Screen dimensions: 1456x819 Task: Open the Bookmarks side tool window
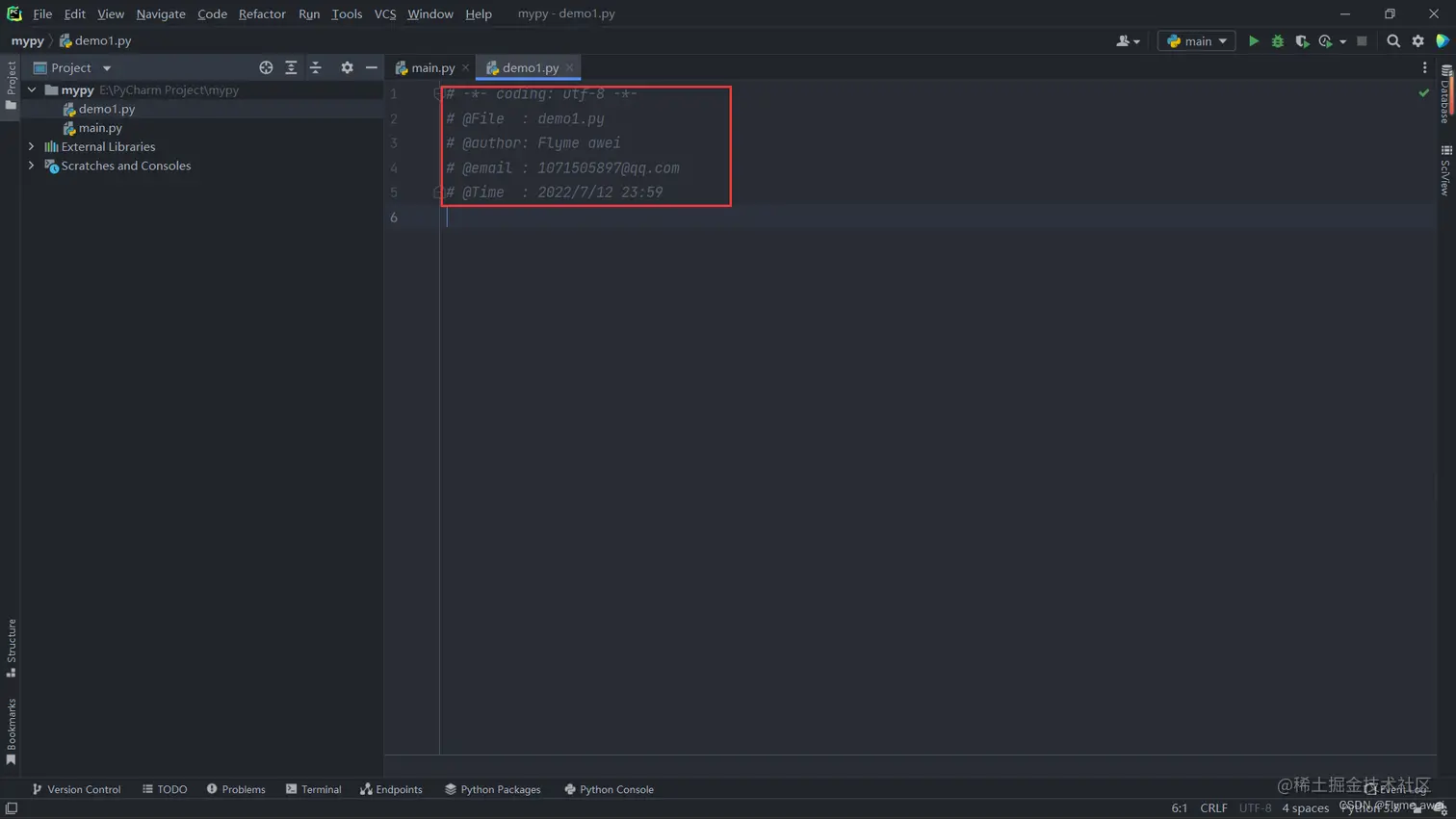pyautogui.click(x=11, y=731)
